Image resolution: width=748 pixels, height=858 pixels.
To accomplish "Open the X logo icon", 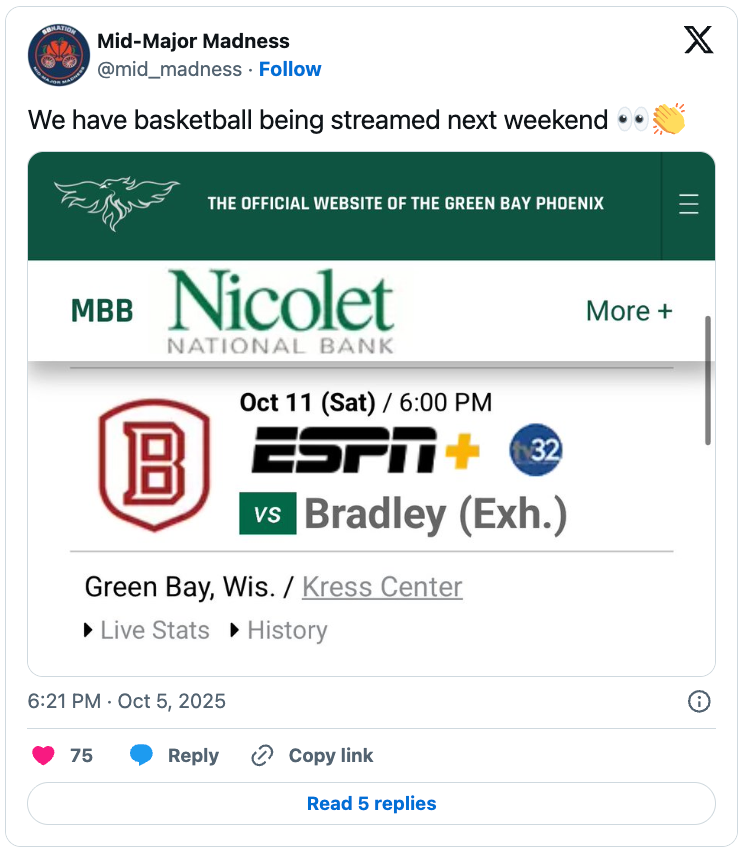I will click(x=699, y=41).
